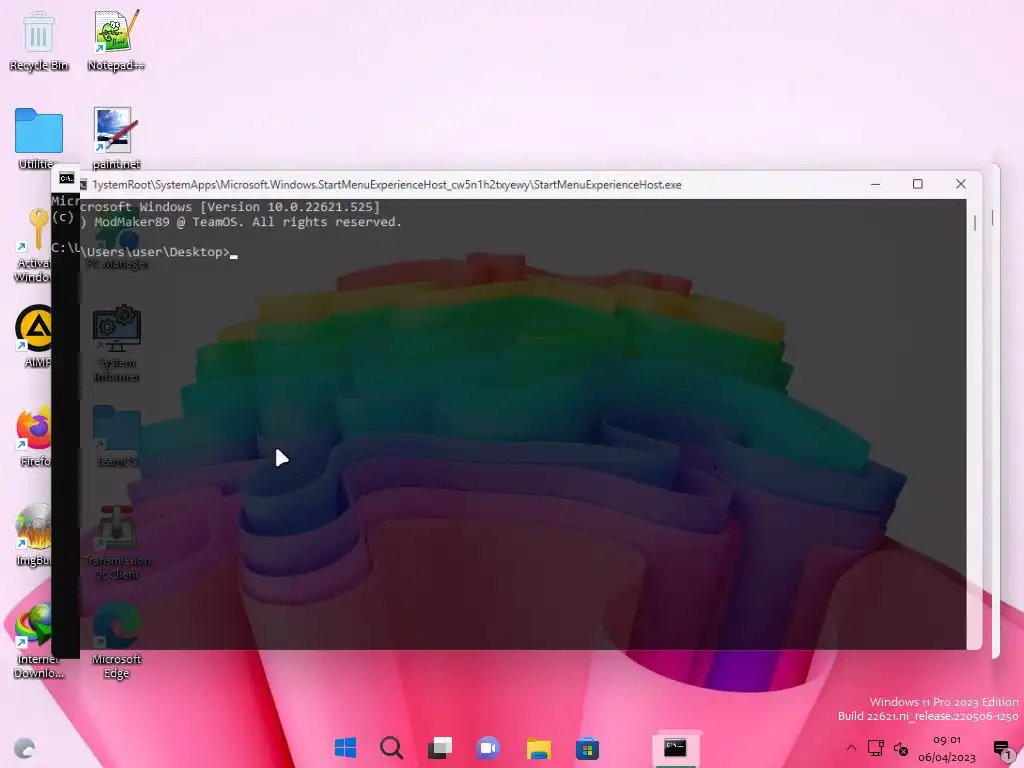Open the network status tray icon

(x=875, y=748)
